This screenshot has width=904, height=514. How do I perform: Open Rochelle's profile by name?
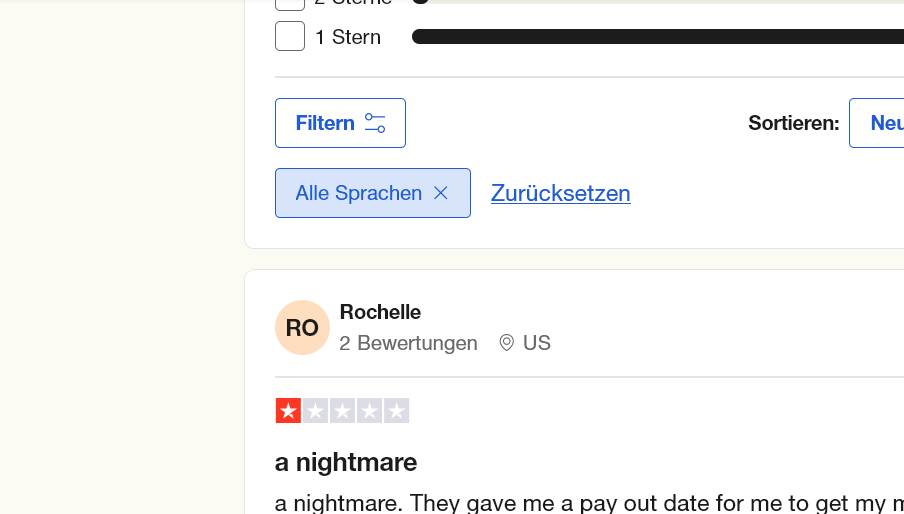[x=380, y=312]
